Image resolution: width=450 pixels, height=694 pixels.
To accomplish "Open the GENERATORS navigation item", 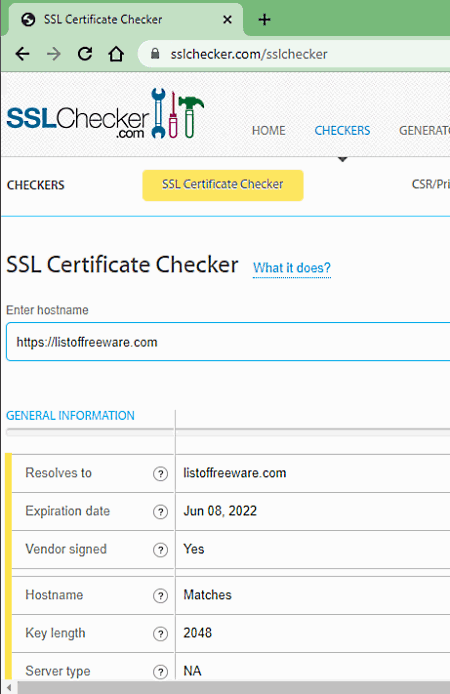I will (x=424, y=131).
